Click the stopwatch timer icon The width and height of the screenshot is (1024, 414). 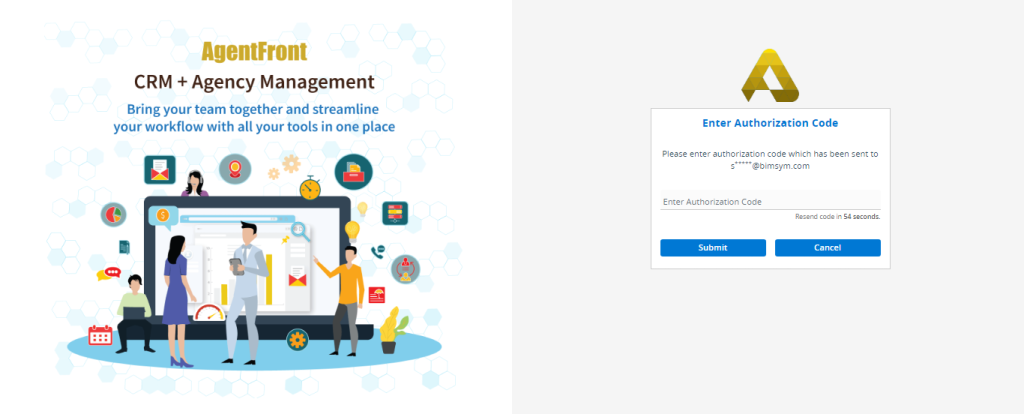tap(311, 187)
